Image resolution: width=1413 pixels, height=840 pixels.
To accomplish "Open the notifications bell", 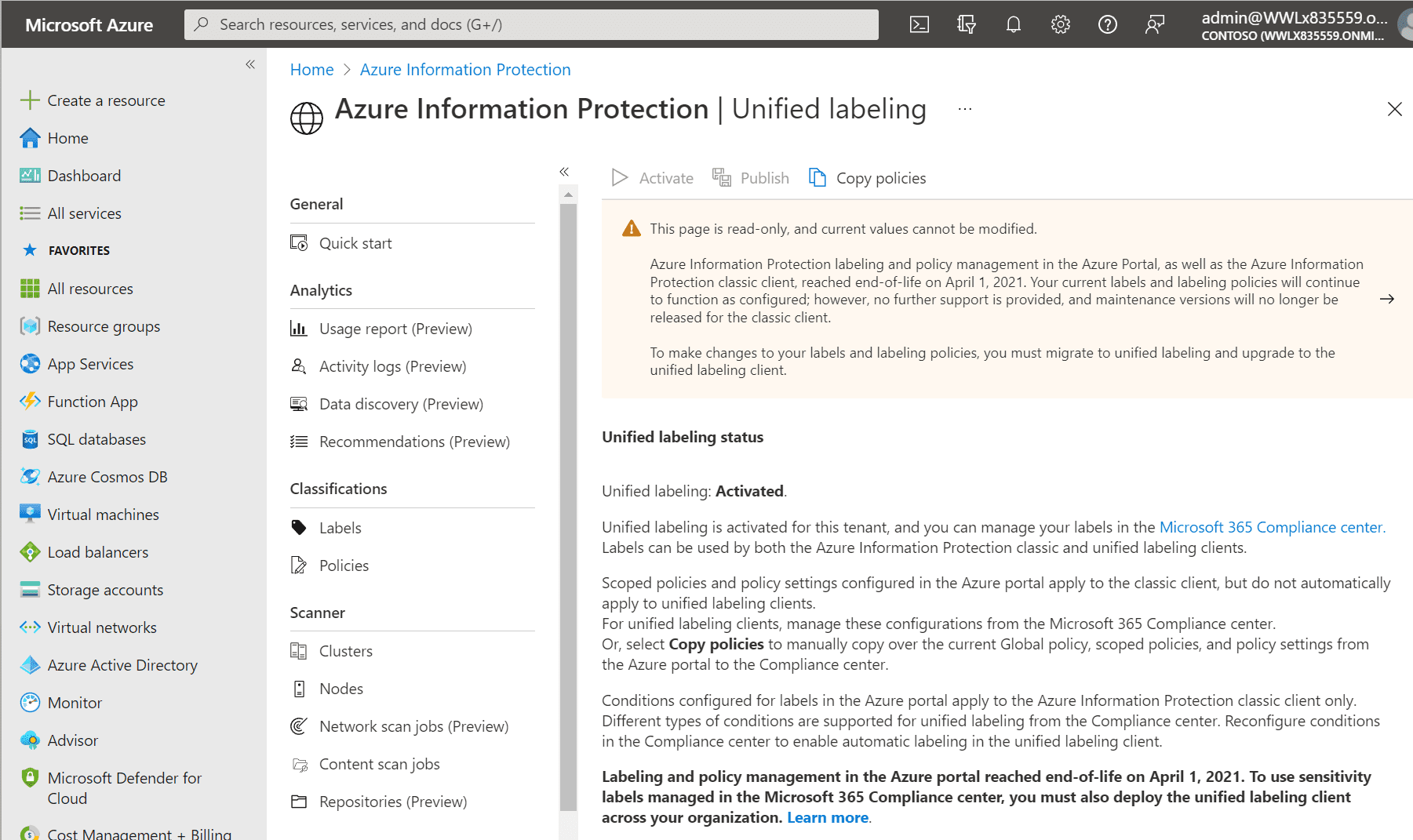I will pyautogui.click(x=1013, y=24).
